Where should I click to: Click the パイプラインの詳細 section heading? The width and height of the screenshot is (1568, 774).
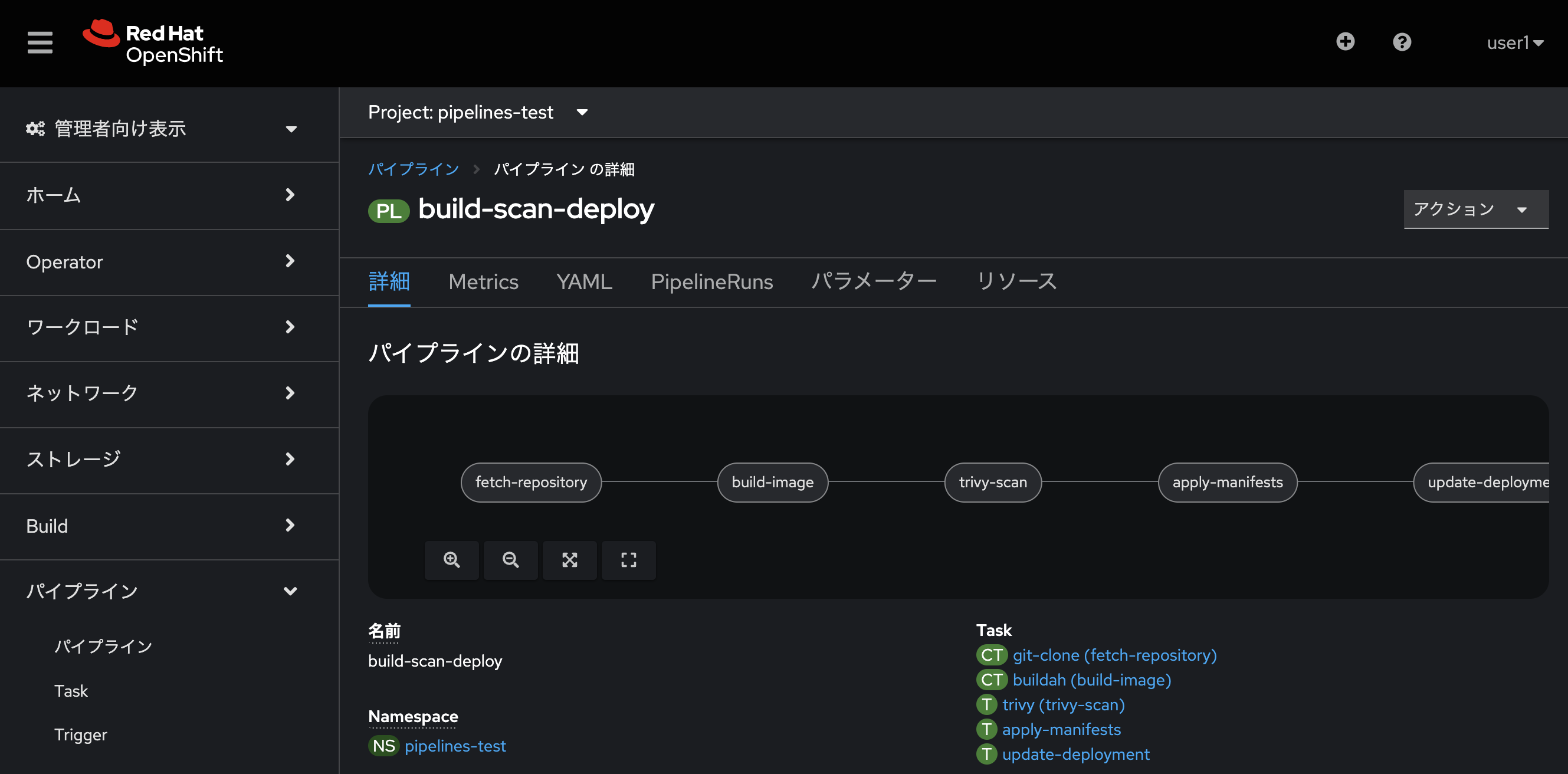474,353
